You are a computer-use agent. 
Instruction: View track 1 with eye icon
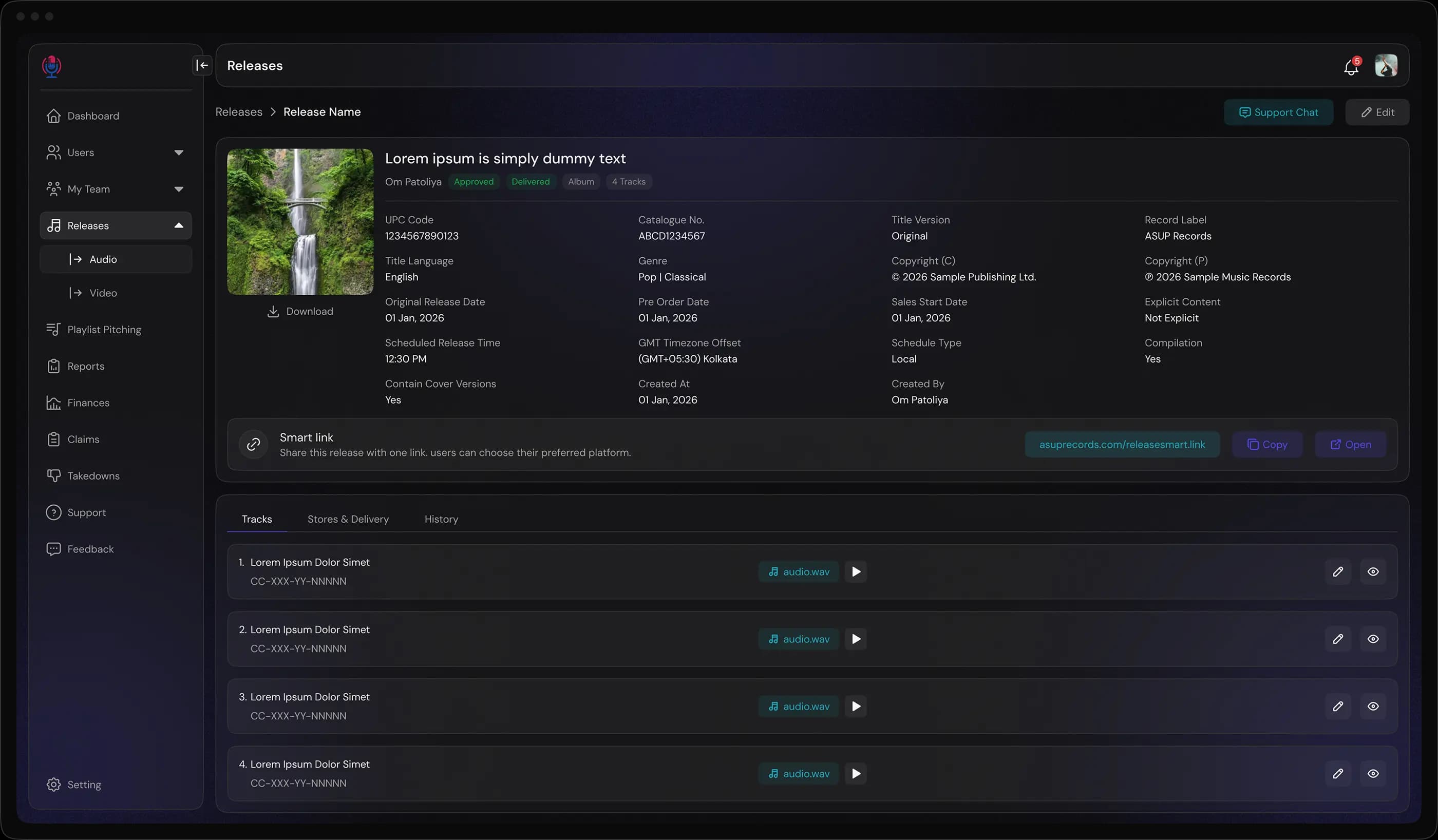tap(1373, 571)
